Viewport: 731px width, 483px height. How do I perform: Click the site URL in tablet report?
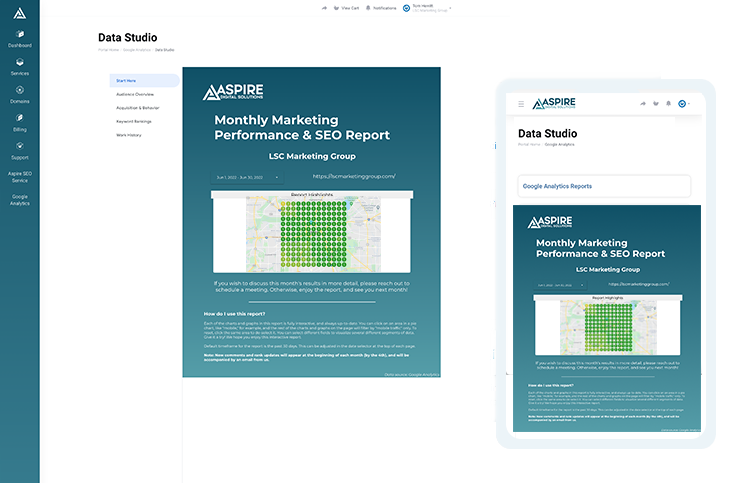point(639,284)
